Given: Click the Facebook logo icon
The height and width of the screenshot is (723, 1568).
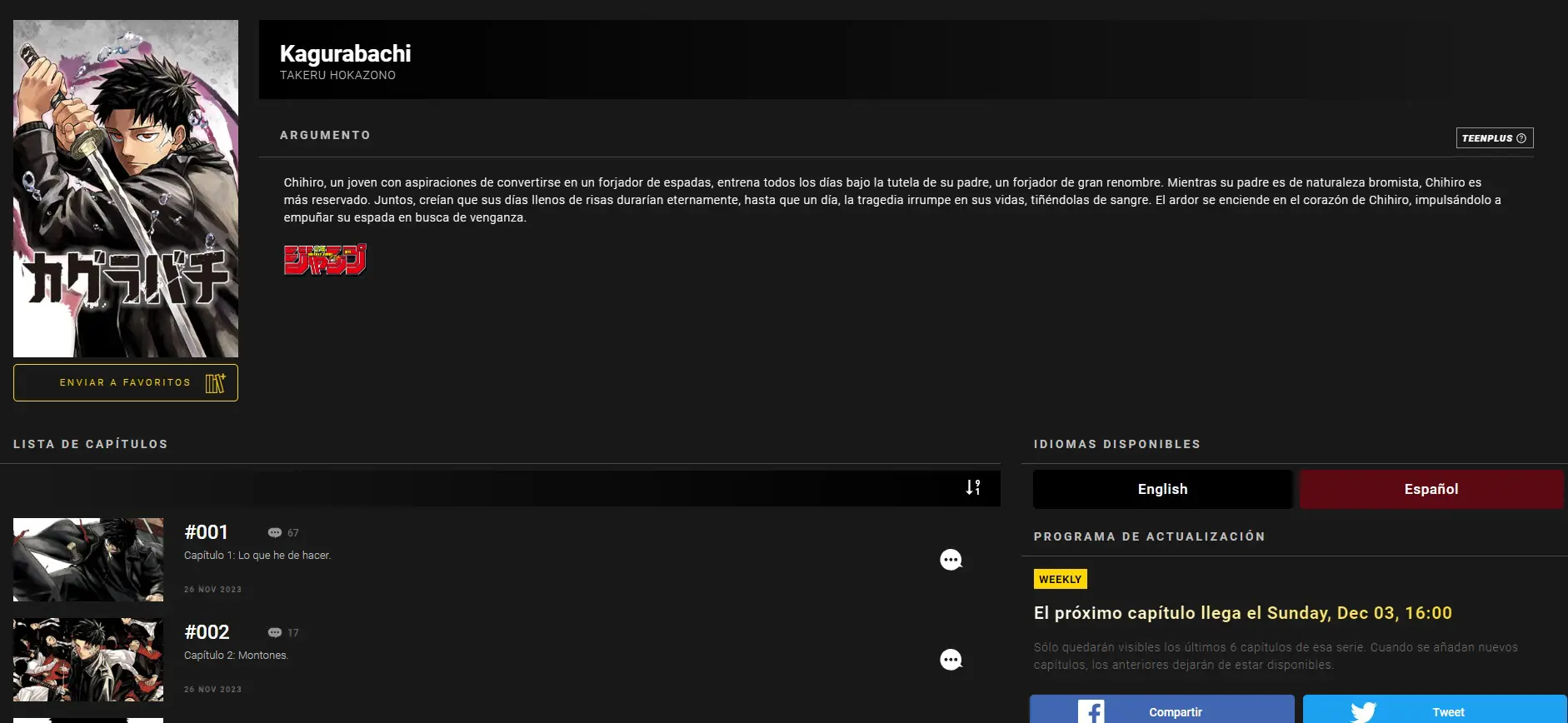Looking at the screenshot, I should pyautogui.click(x=1091, y=711).
